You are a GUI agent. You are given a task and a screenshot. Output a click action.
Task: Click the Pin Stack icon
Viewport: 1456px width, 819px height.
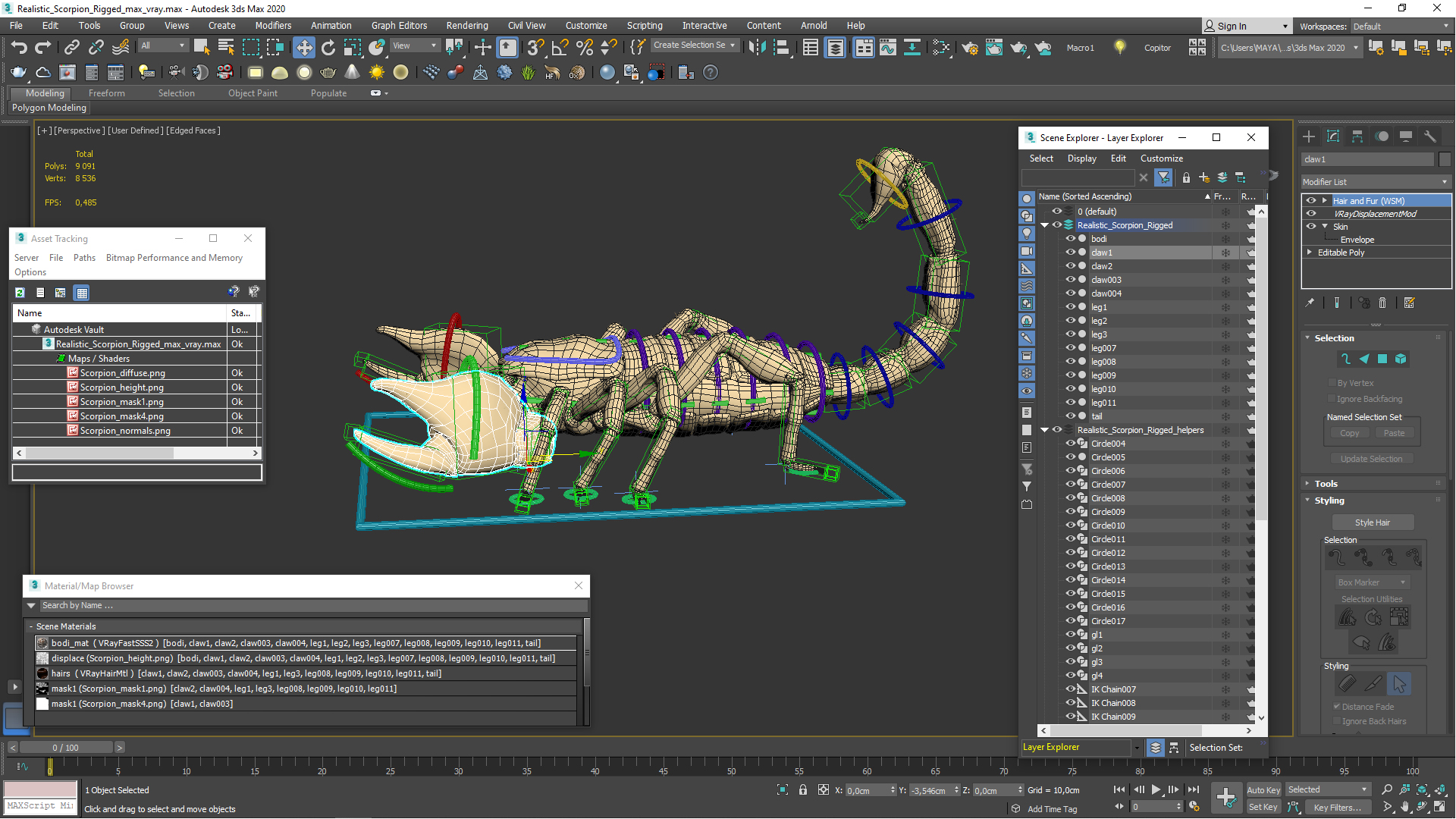pos(1310,303)
